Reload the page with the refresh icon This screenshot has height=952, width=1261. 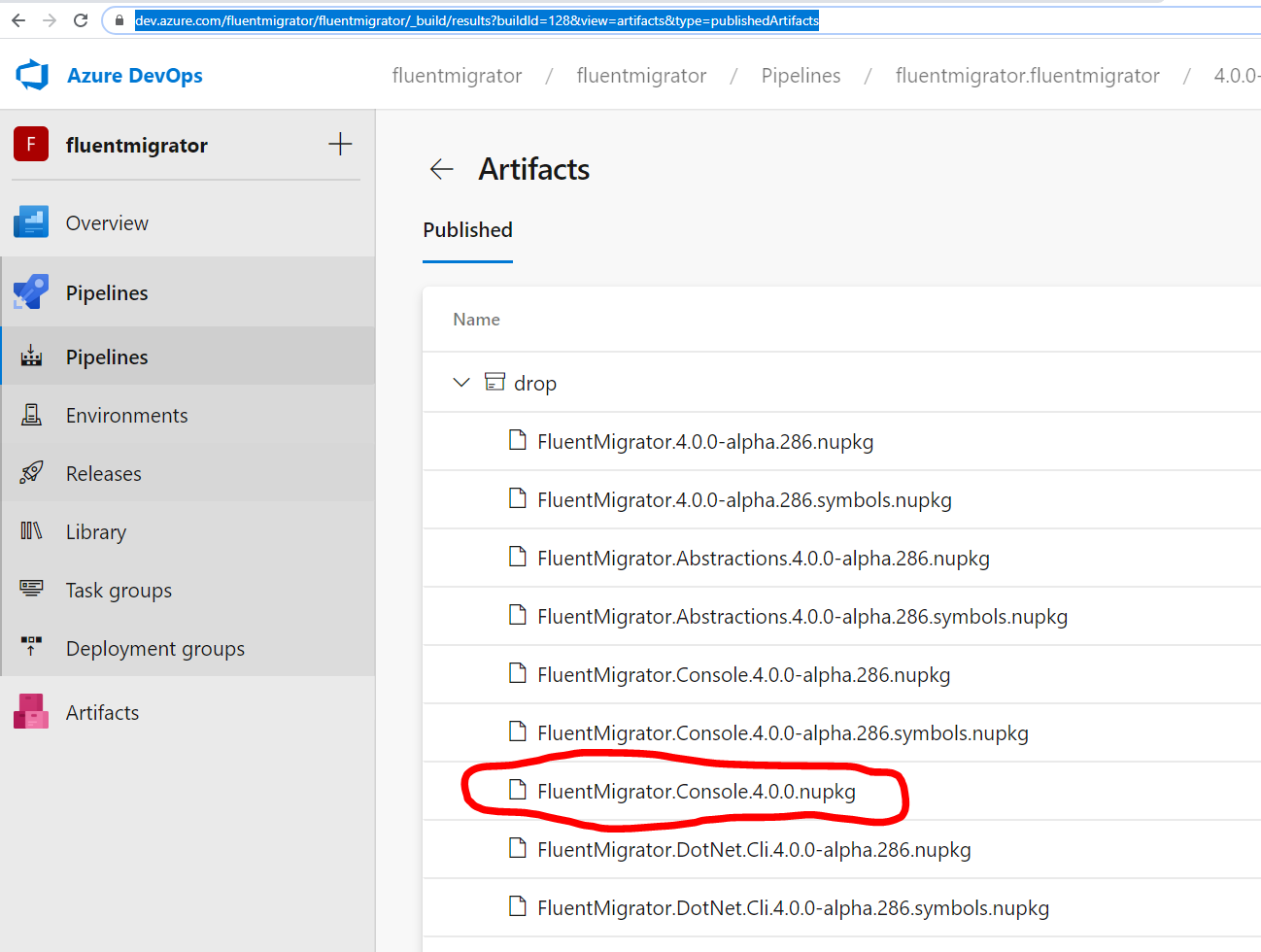(x=81, y=19)
